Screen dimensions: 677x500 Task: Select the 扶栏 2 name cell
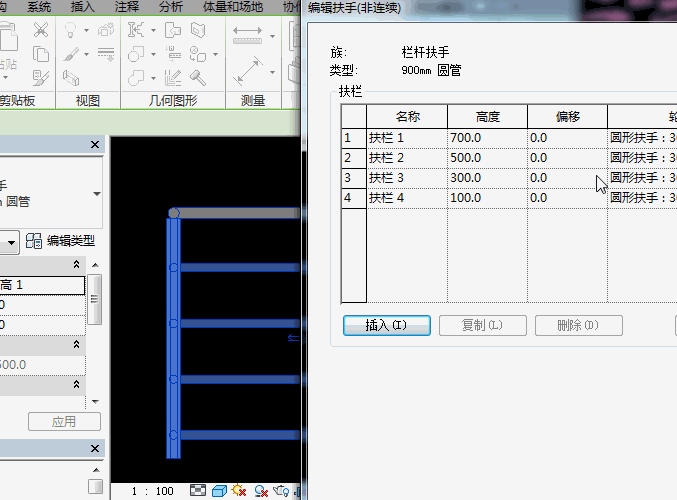[x=407, y=158]
